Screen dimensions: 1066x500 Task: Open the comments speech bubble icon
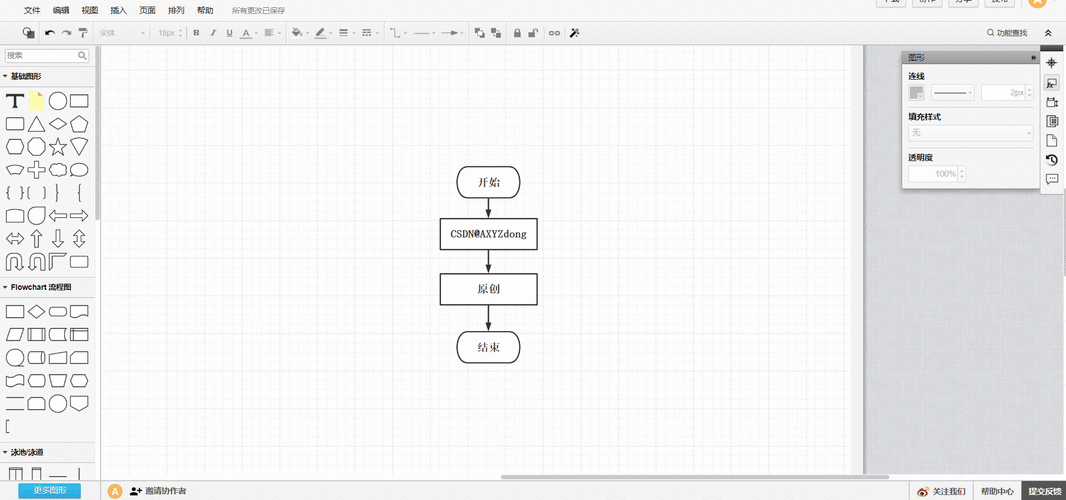(1052, 180)
